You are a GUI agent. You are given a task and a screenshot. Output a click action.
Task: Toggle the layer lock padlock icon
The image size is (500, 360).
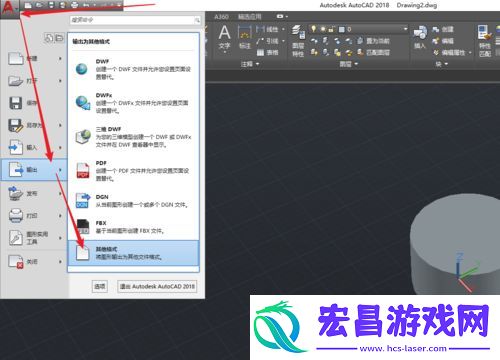[331, 29]
